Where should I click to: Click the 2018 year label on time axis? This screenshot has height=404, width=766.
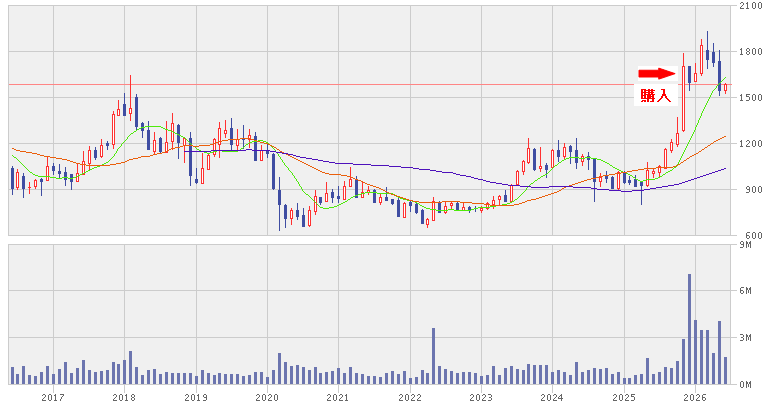(124, 397)
